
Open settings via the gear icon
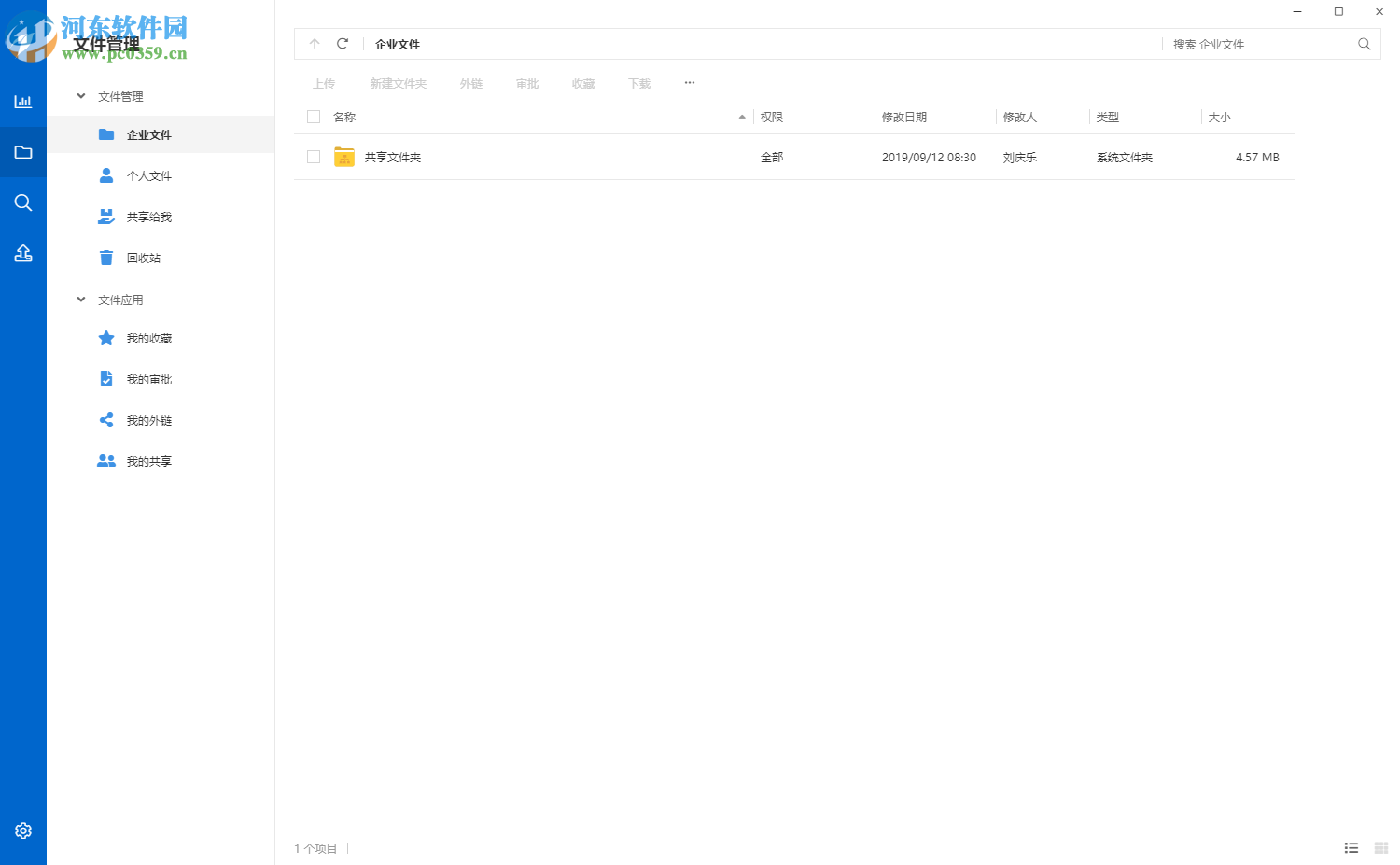[23, 830]
